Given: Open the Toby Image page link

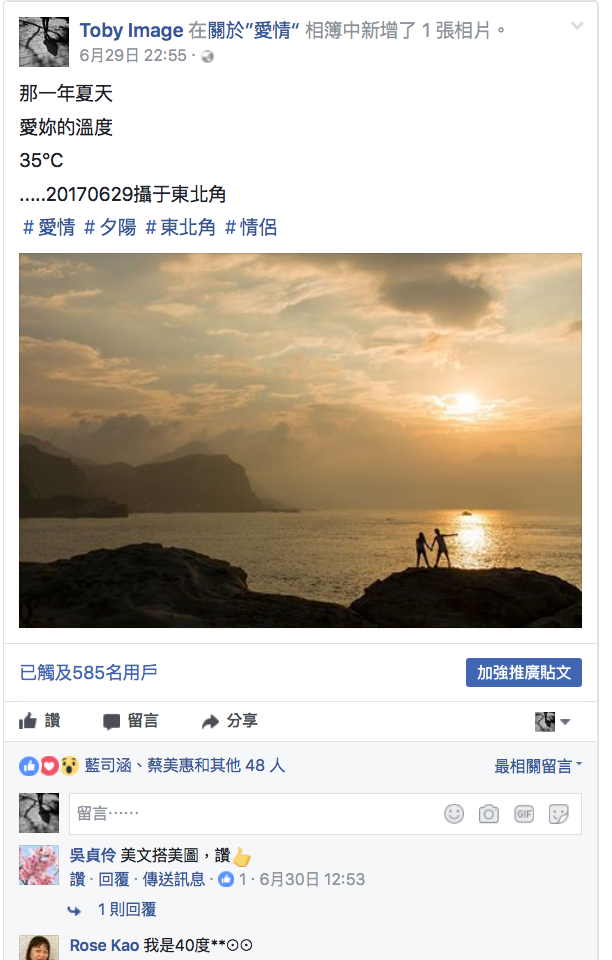Looking at the screenshot, I should (x=132, y=30).
